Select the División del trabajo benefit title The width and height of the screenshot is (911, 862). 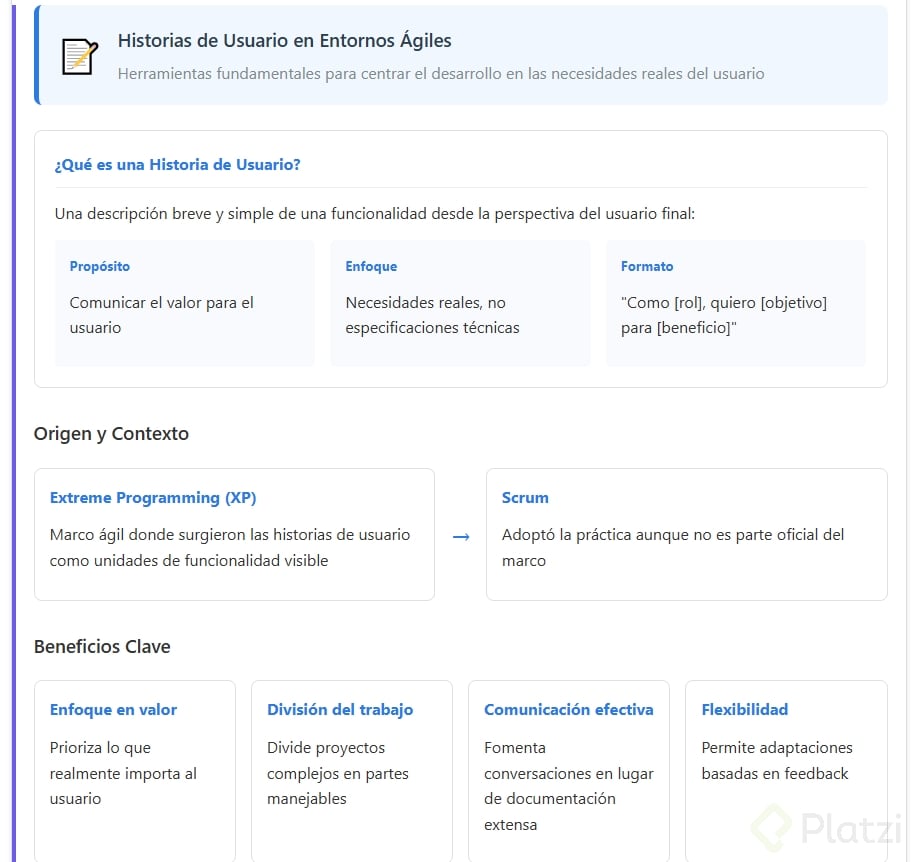click(x=340, y=709)
